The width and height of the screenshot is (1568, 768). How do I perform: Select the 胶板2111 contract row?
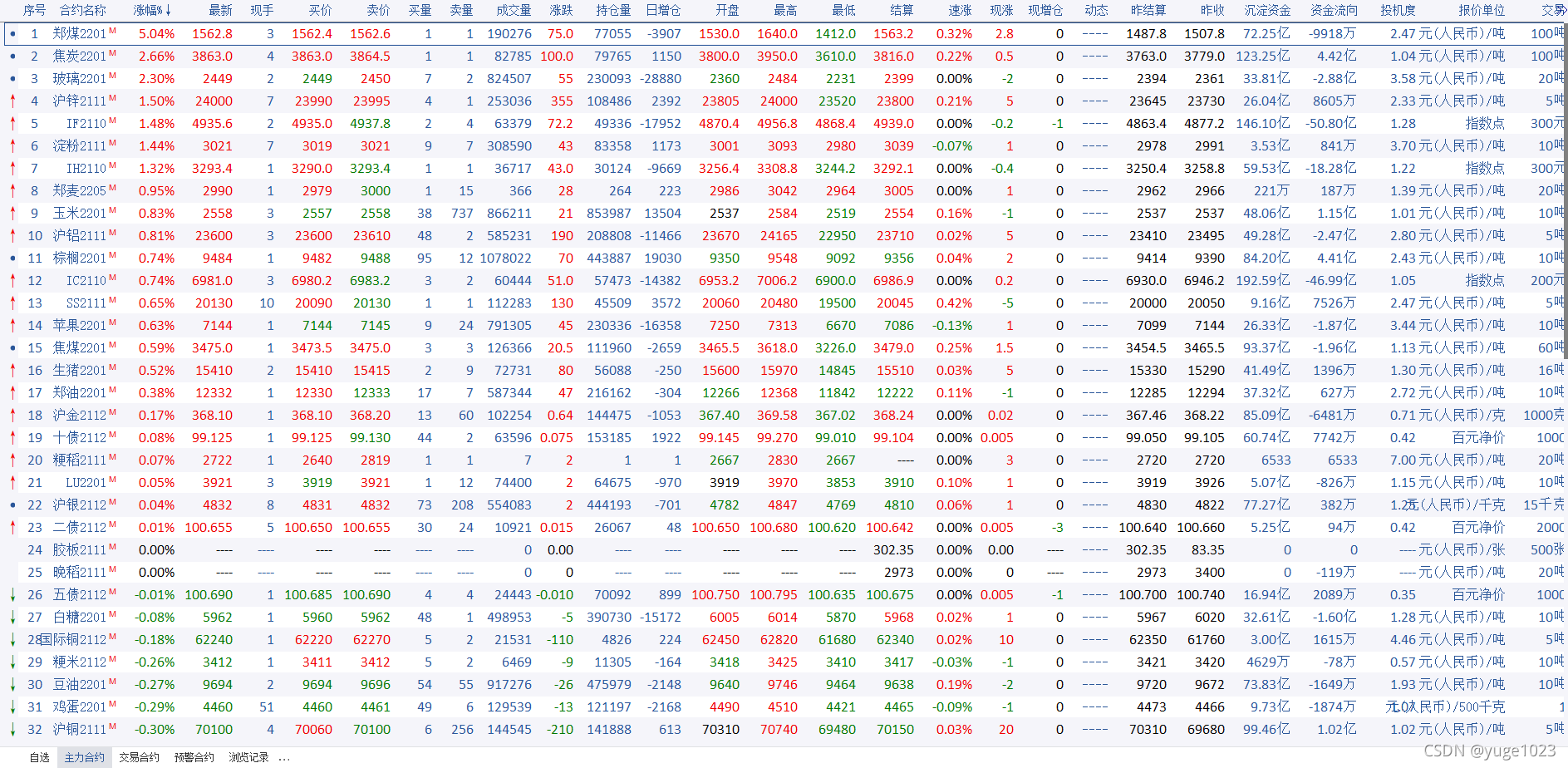(x=784, y=550)
